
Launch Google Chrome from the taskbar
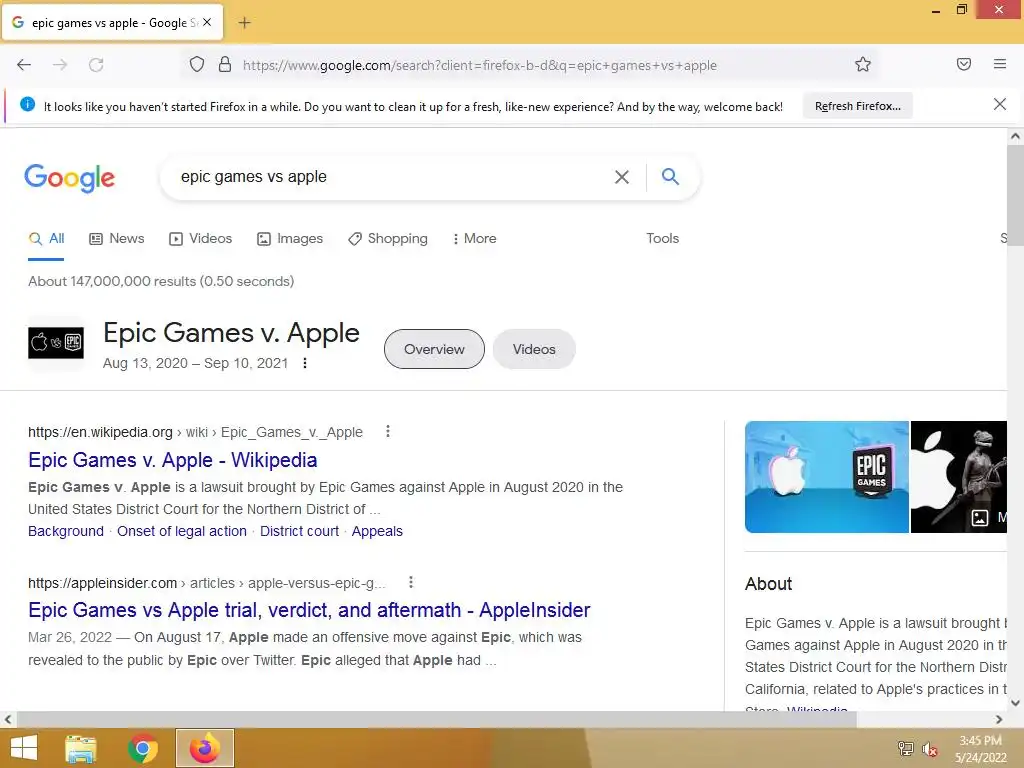tap(143, 748)
